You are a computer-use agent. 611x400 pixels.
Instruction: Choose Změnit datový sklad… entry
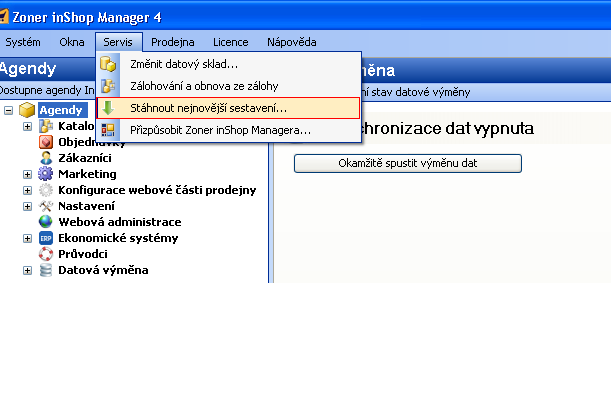228,64
